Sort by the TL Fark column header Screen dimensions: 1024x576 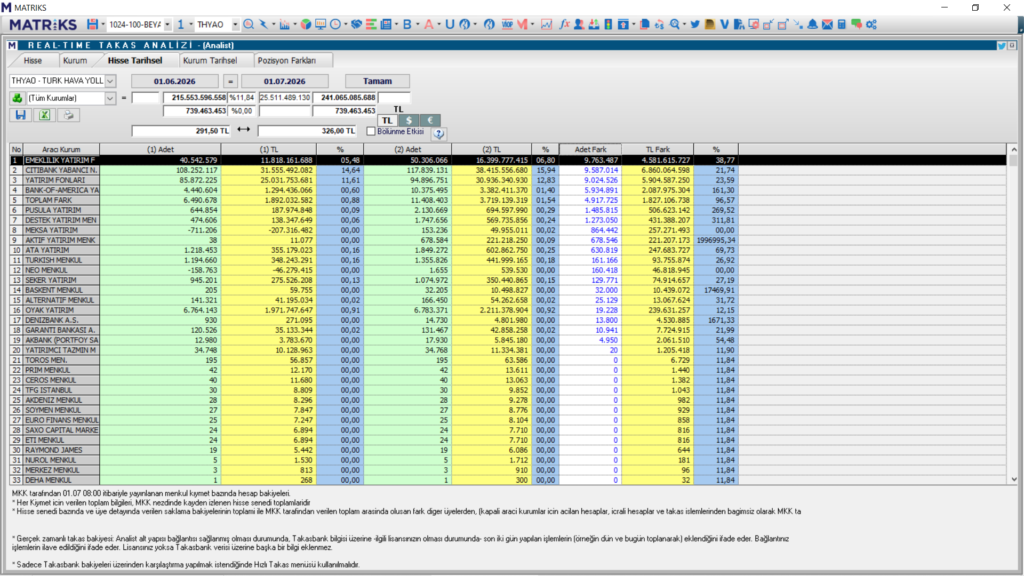pyautogui.click(x=658, y=150)
